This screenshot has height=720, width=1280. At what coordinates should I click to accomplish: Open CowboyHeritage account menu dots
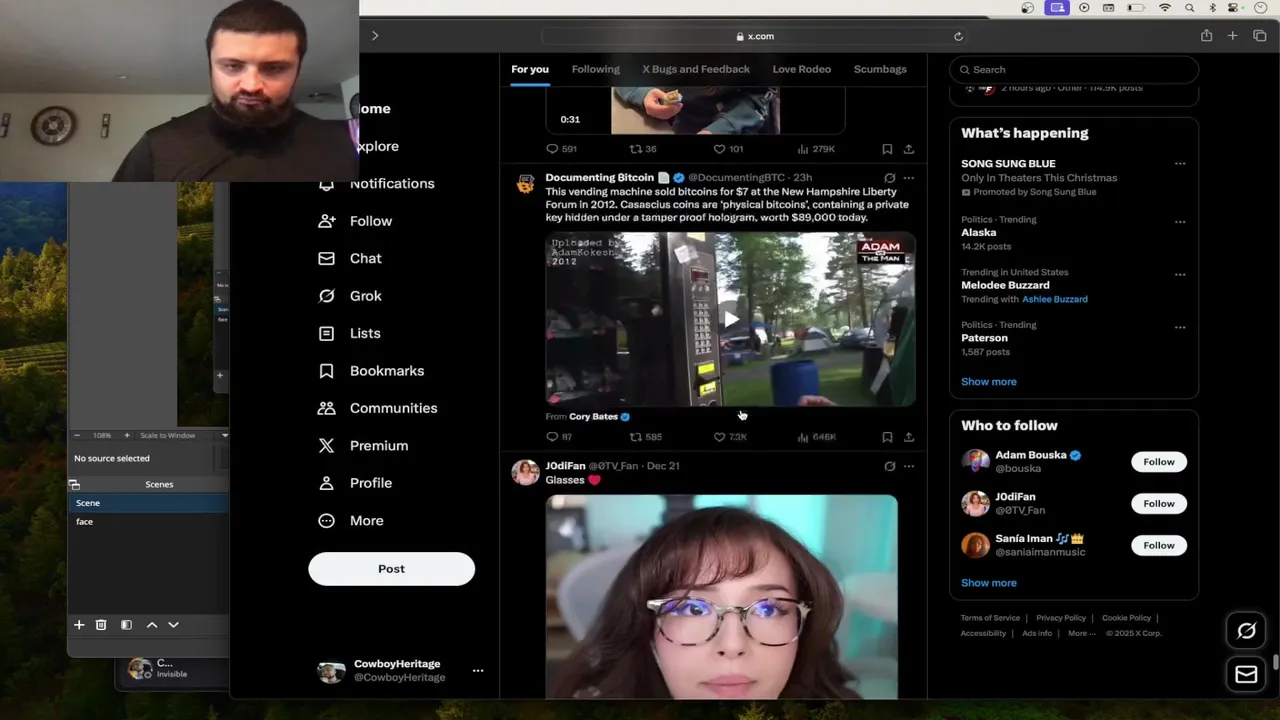(478, 671)
